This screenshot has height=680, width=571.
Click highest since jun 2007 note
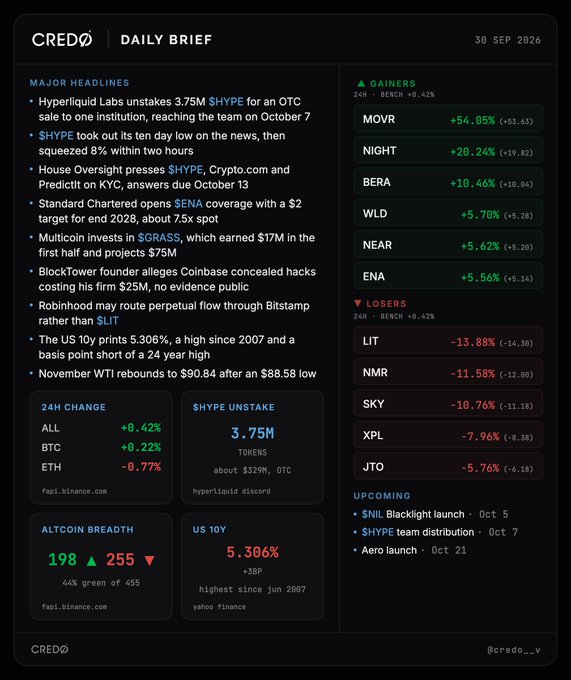[x=252, y=589]
